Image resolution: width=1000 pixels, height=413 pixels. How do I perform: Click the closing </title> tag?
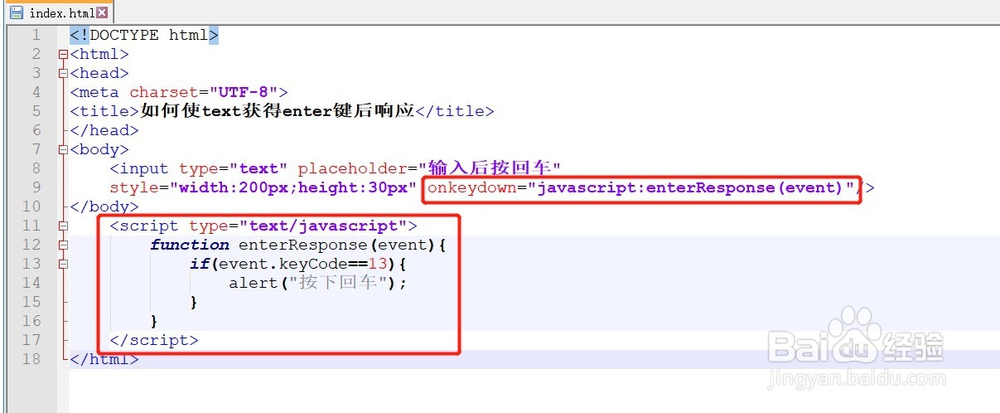[455, 112]
